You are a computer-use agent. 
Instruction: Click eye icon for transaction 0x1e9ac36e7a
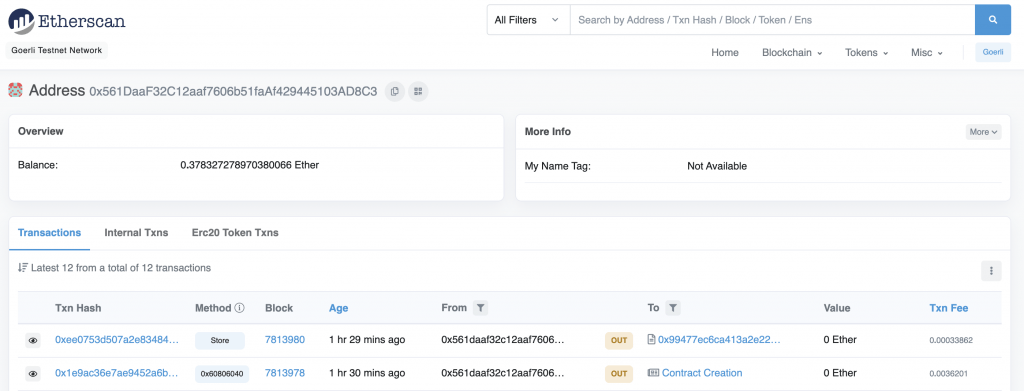coord(33,373)
